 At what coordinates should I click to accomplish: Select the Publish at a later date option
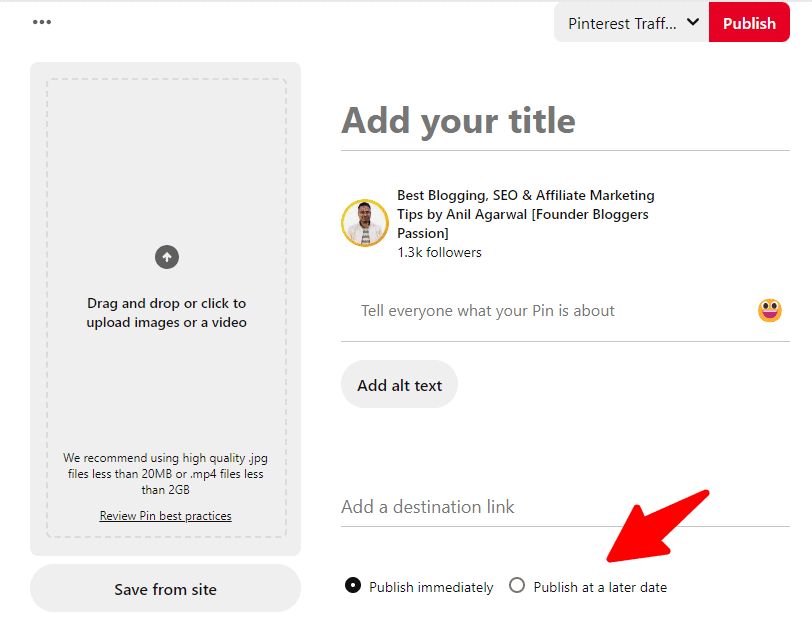(517, 586)
